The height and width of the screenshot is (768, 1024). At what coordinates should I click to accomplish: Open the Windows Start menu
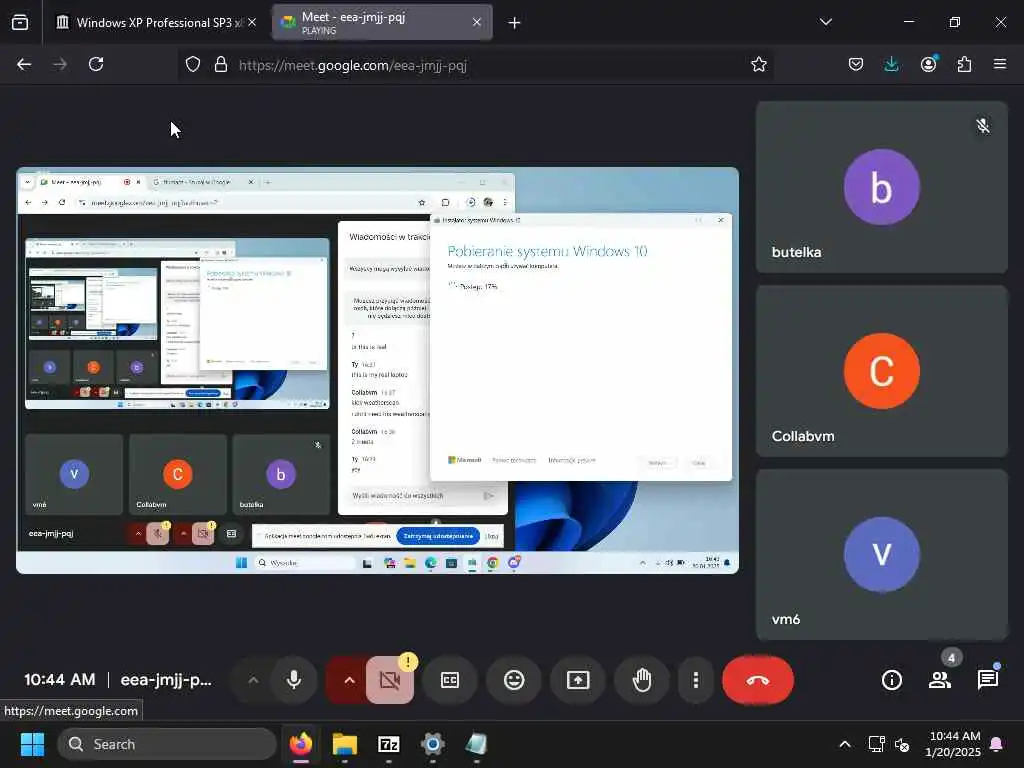click(32, 744)
